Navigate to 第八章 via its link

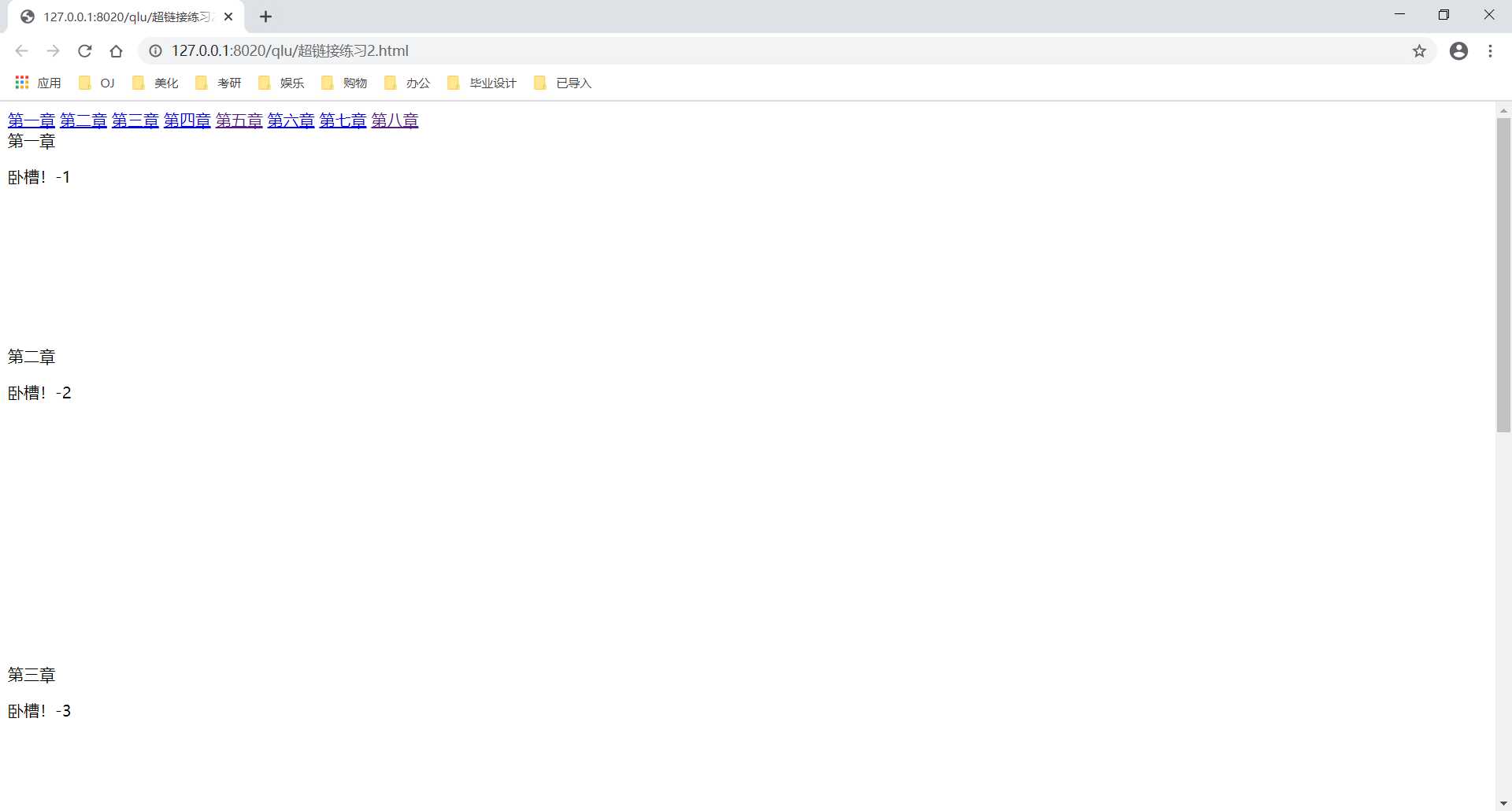pos(395,120)
